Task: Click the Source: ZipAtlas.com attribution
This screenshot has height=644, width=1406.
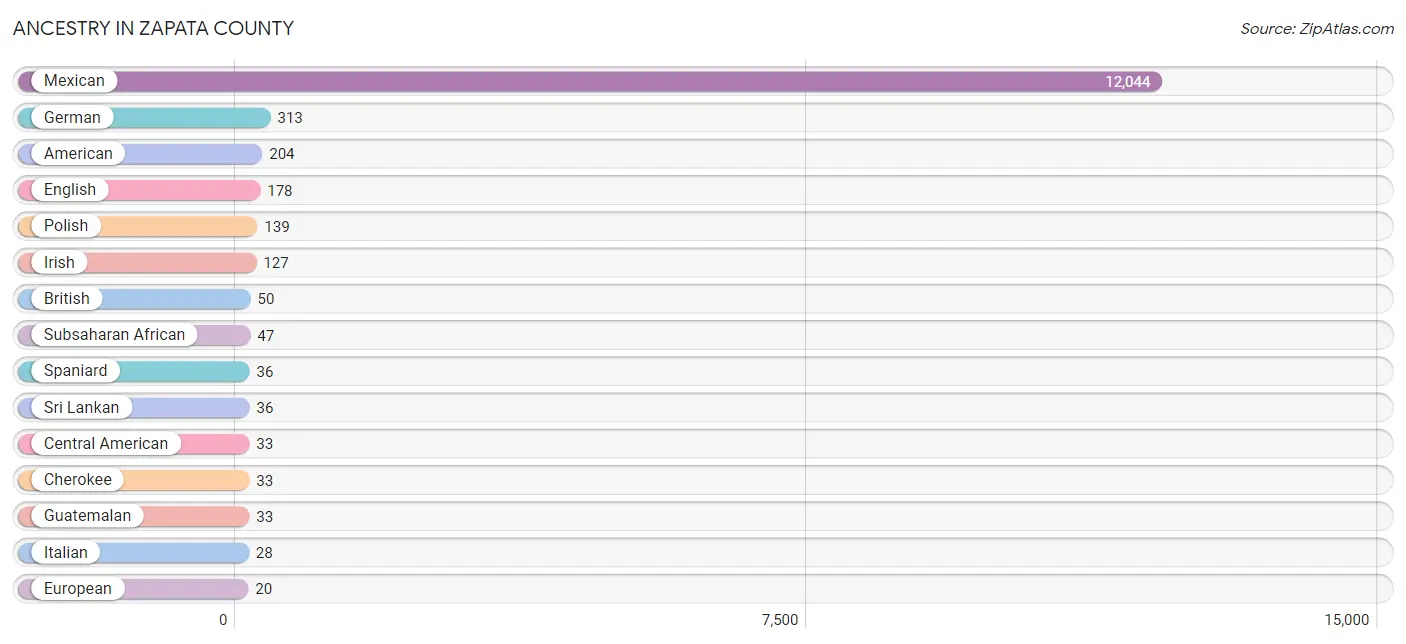Action: (1317, 29)
